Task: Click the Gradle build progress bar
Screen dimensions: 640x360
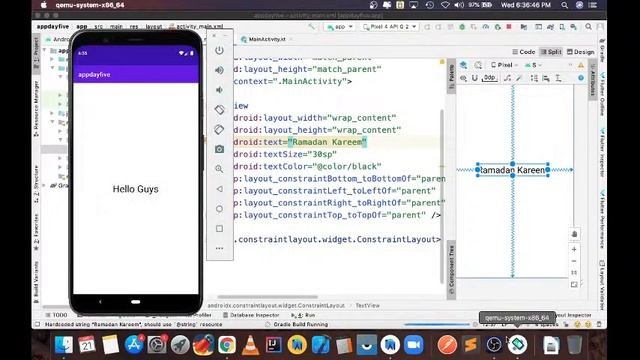Action: (437, 324)
